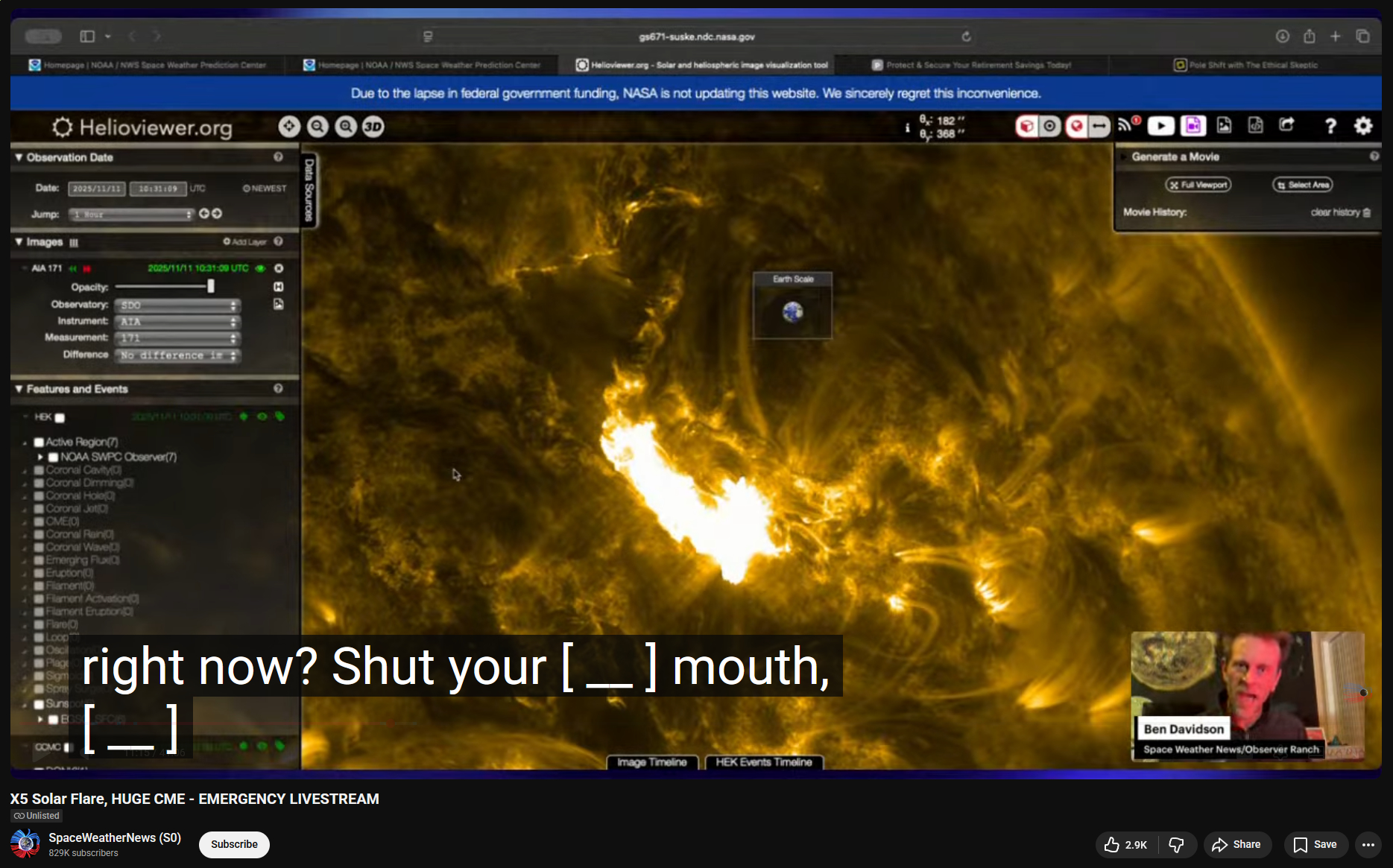
Task: Check the CME(0) checkbox
Action: (x=39, y=522)
